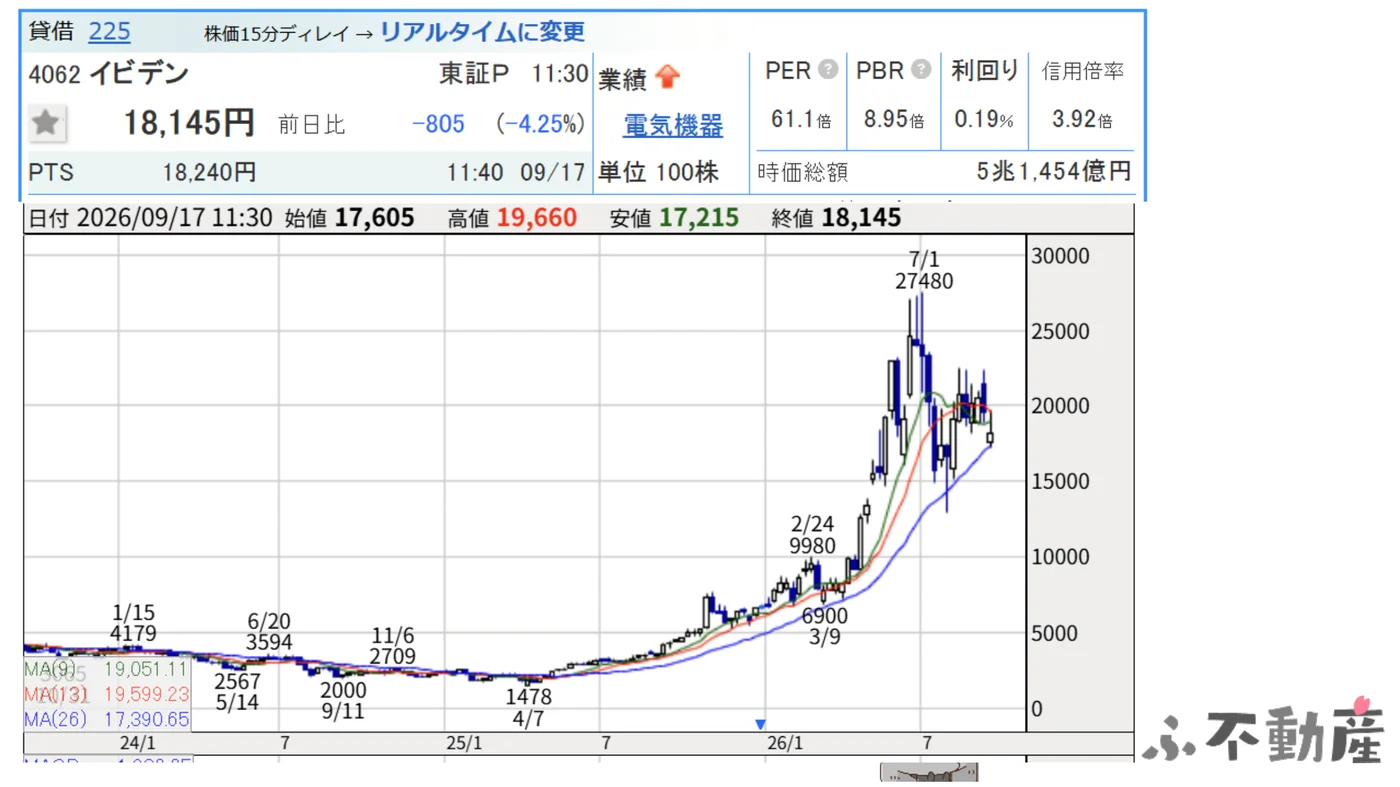1400x787 pixels.
Task: Click the 3/9 low label 6900
Action: [824, 616]
